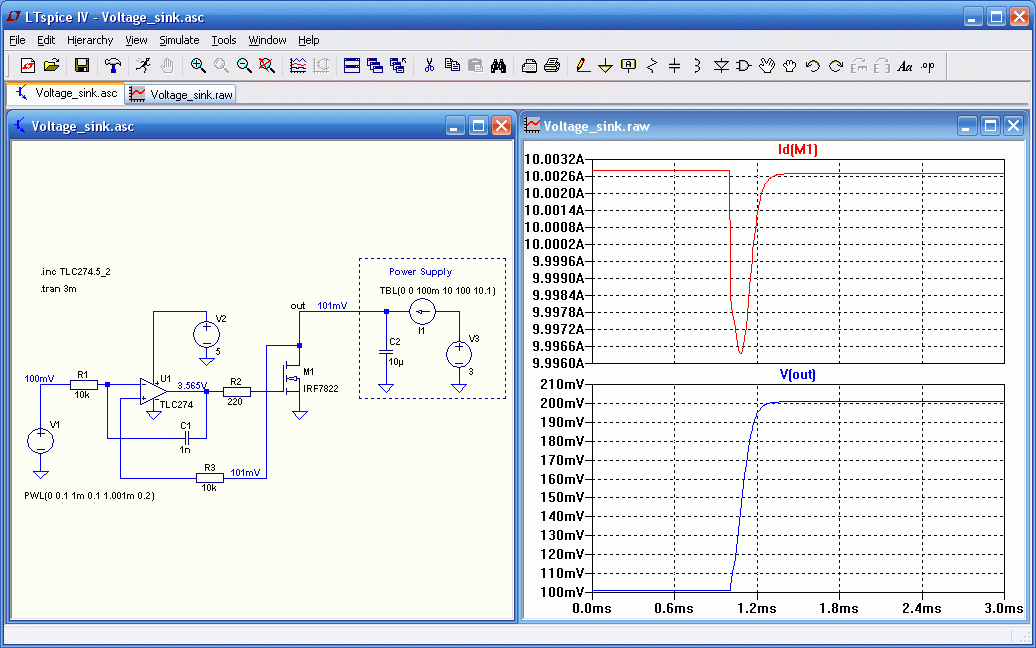Click the Zoom In magnifier icon
This screenshot has width=1036, height=648.
point(198,66)
